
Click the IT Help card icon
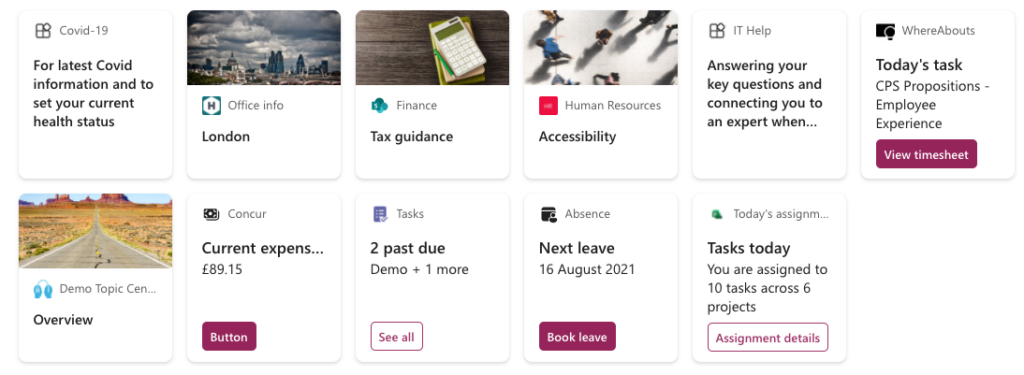[x=717, y=31]
